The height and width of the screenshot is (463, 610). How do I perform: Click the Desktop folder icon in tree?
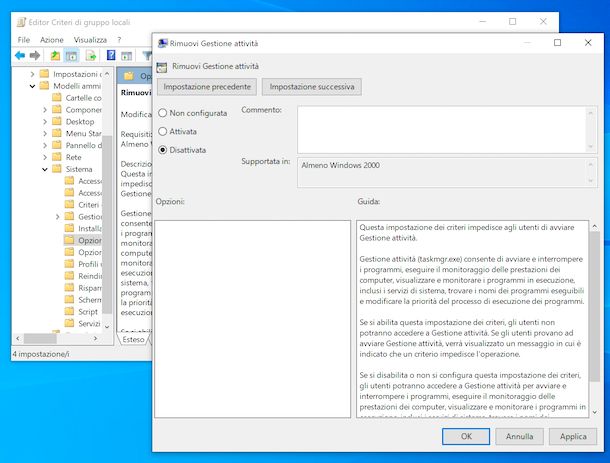point(57,121)
